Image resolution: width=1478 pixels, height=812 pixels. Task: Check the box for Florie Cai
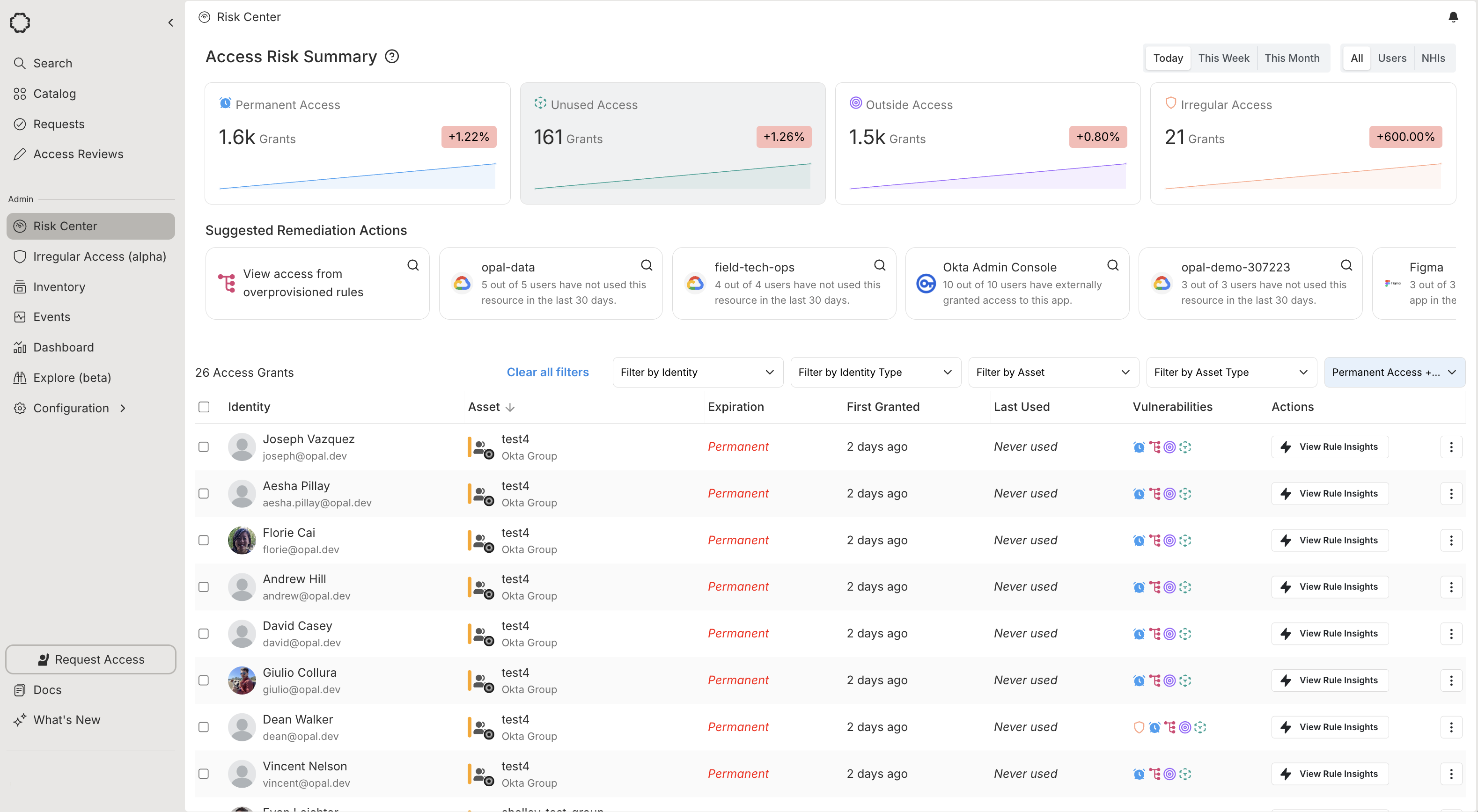coord(204,540)
